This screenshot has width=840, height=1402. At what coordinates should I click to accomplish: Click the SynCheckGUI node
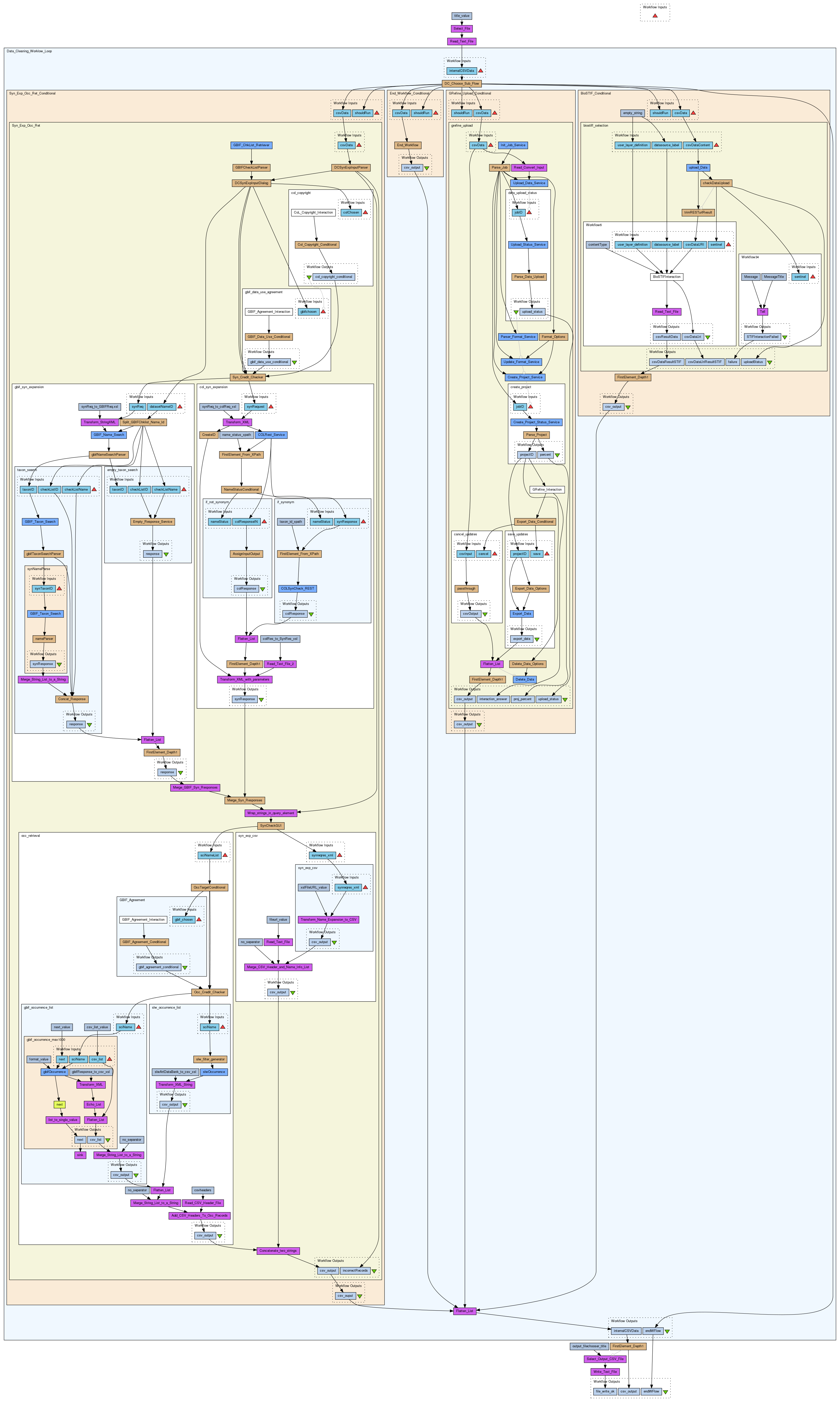click(271, 825)
